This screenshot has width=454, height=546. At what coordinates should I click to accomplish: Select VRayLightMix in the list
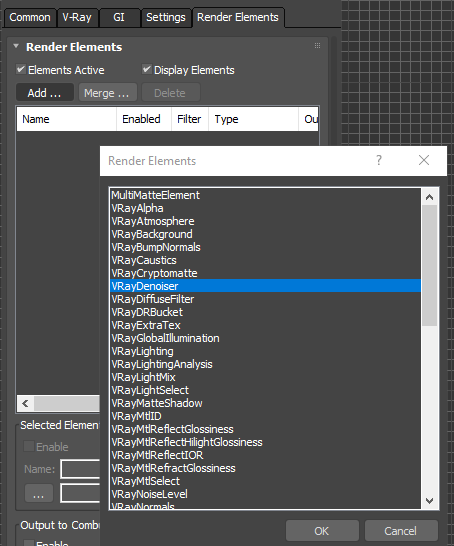click(265, 377)
